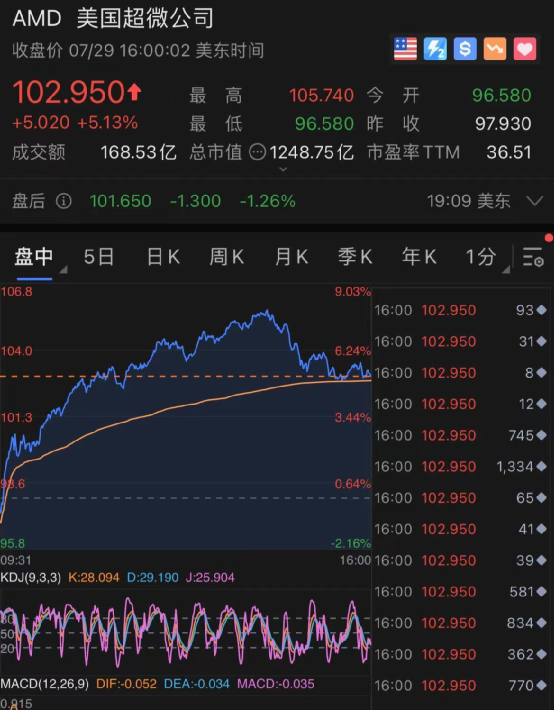This screenshot has width=554, height=710.
Task: Open the 盘中 tab dropdown triangle
Action: [x=63, y=269]
